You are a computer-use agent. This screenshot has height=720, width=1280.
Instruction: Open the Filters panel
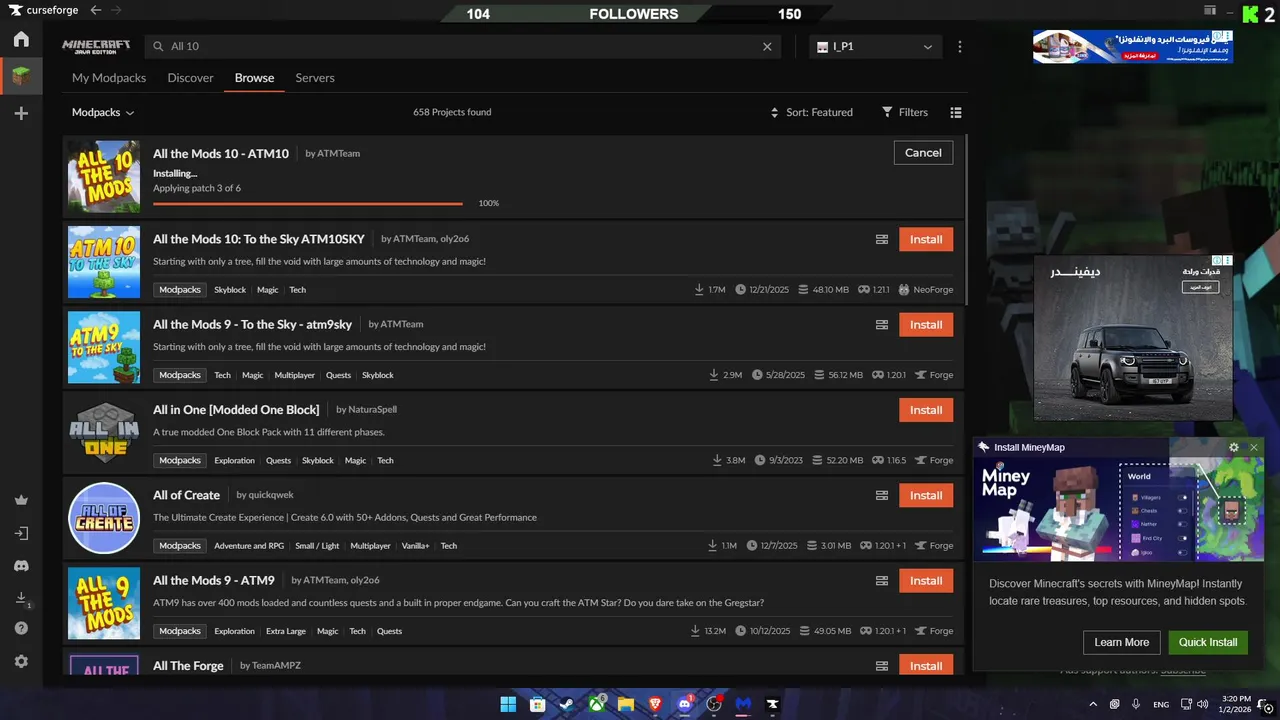pyautogui.click(x=905, y=113)
